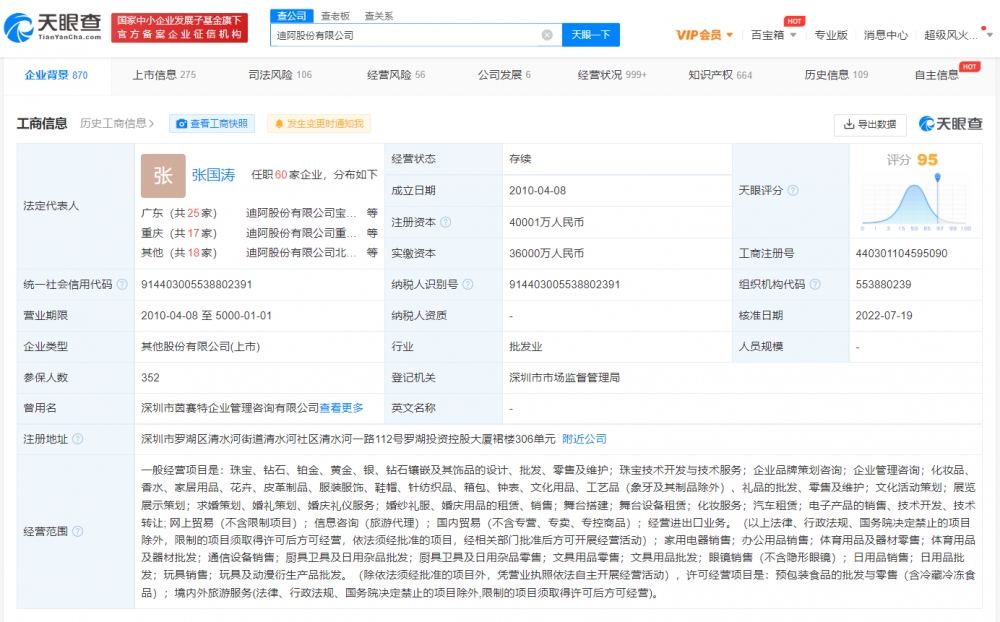Click the Tianyancha watermark logo beside 导出数据

click(x=950, y=124)
